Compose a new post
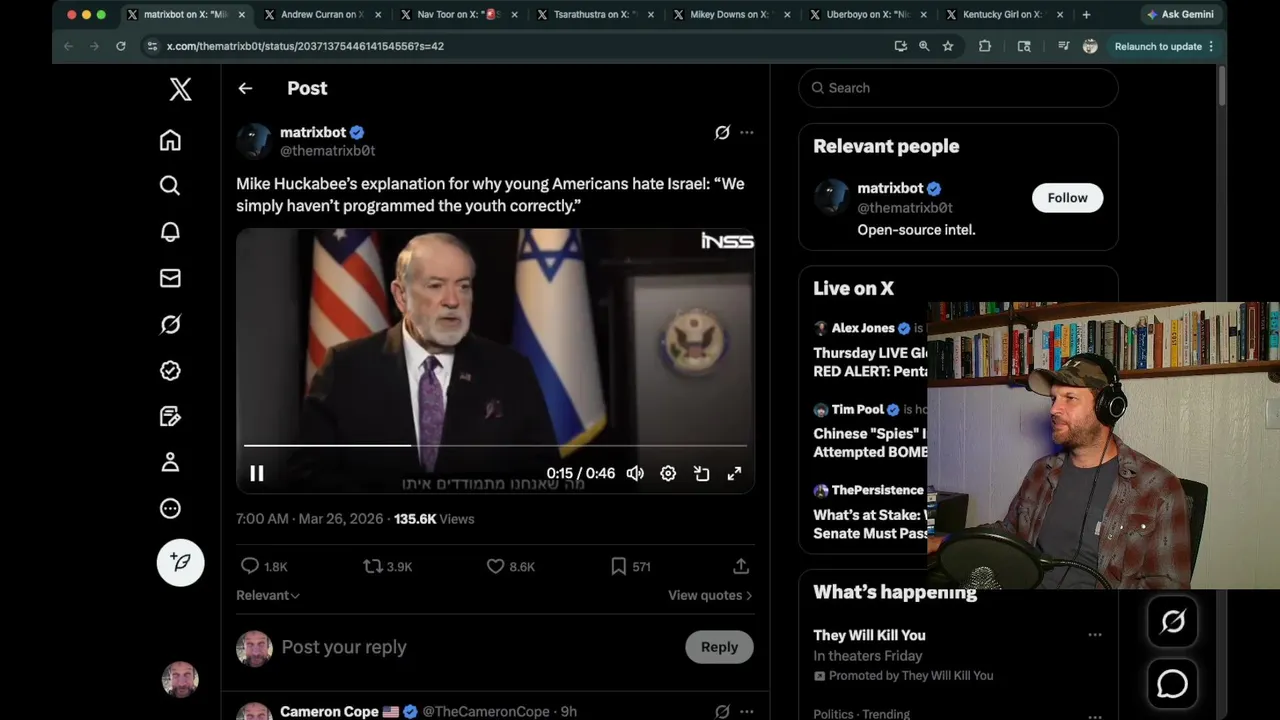Screen dimensions: 1280x720 (x=181, y=562)
